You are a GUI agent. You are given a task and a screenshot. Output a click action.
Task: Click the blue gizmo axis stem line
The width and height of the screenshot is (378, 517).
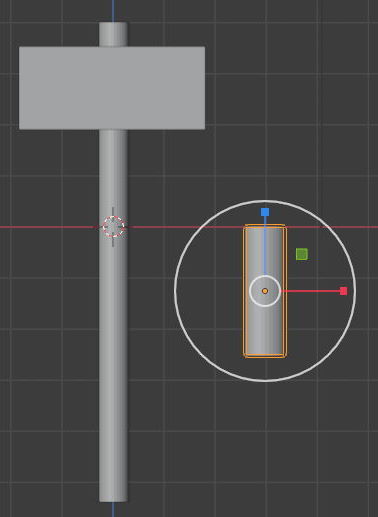point(265,246)
